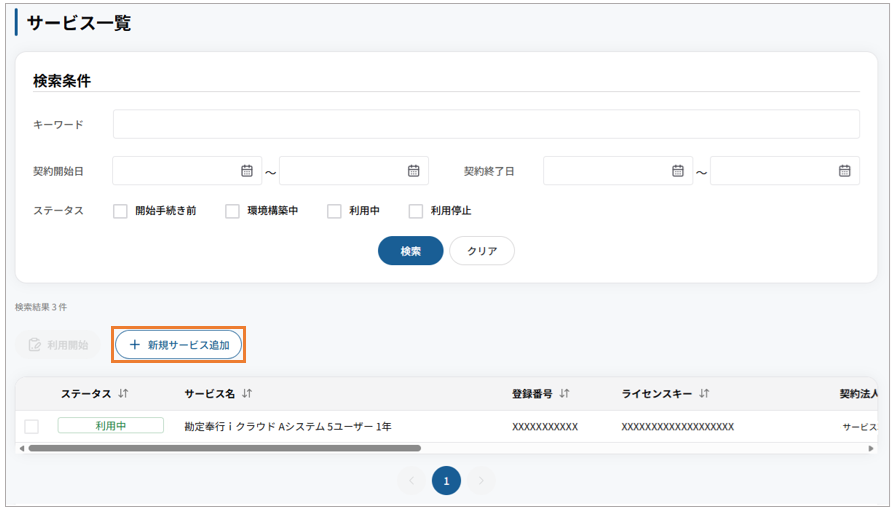This screenshot has width=896, height=512.
Task: Click the disabled 利用開始 button
Action: coord(58,345)
